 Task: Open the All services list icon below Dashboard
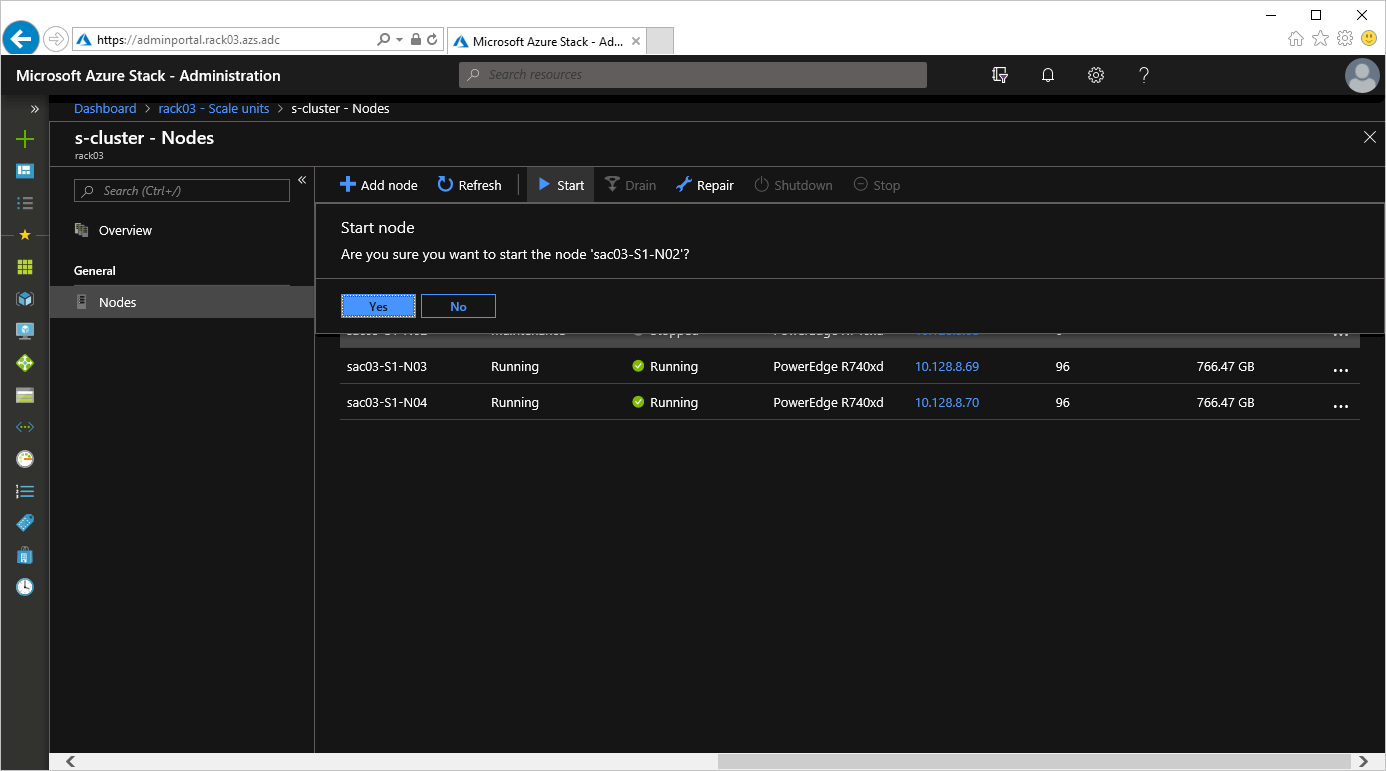tap(25, 203)
